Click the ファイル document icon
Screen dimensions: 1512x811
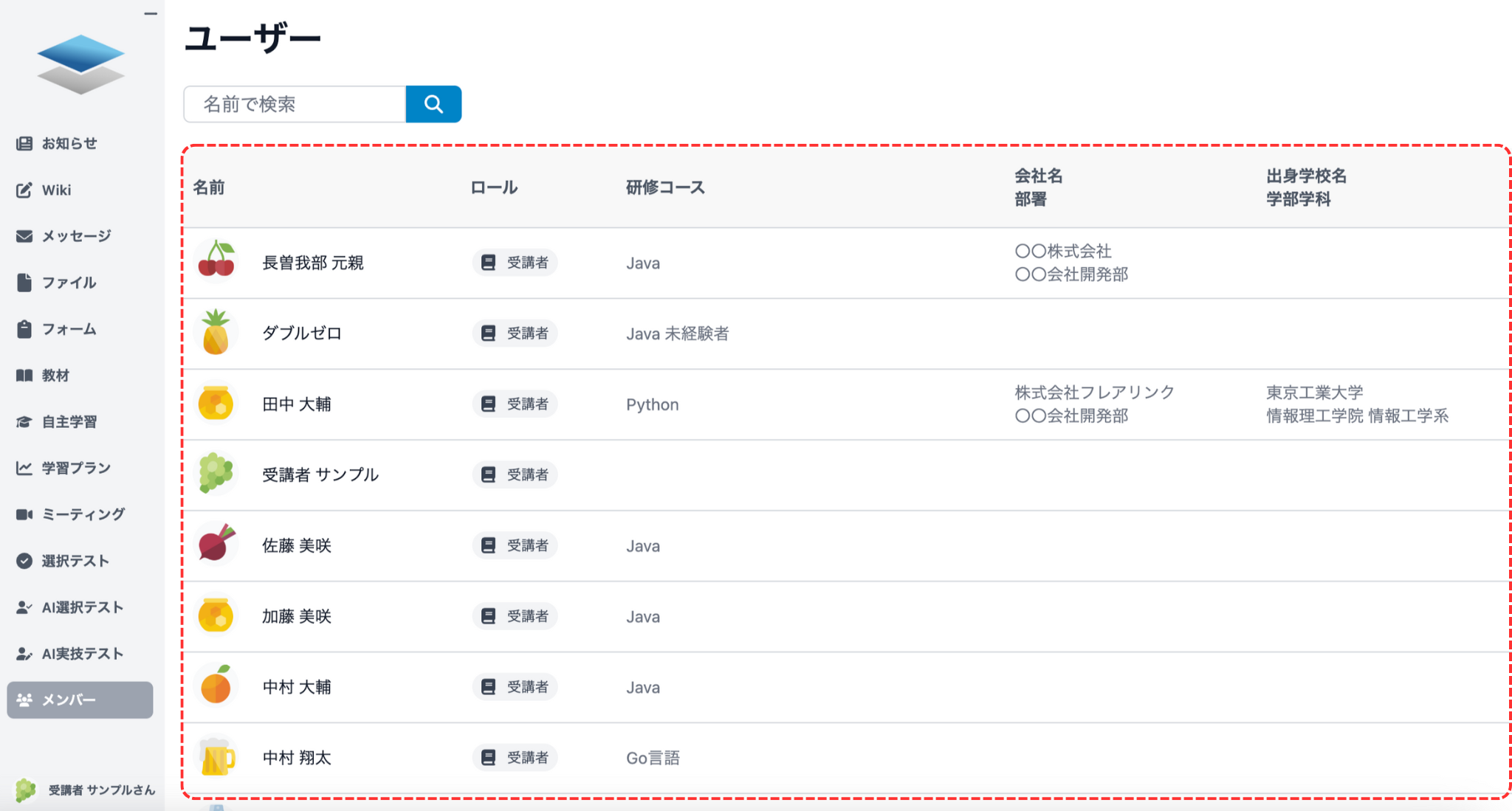(24, 283)
